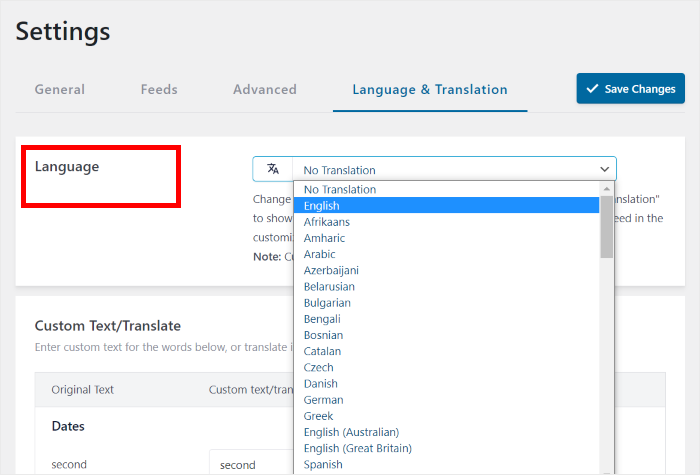Viewport: 700px width, 475px height.
Task: Expand the language dropdown chevron
Action: (x=604, y=170)
